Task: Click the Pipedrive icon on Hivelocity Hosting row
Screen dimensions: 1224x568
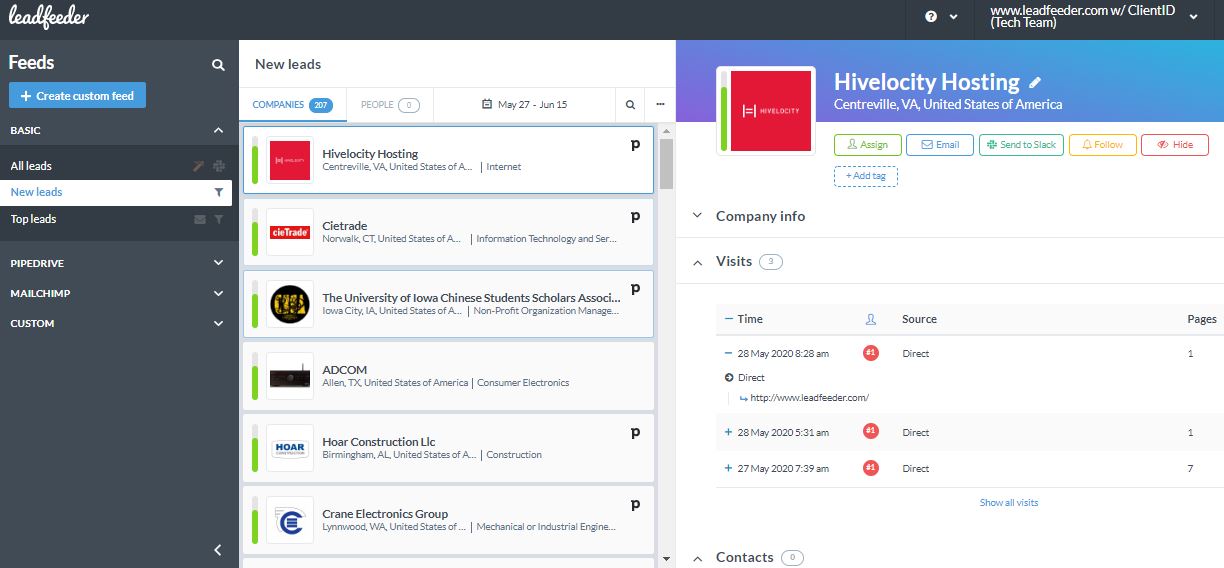Action: [x=635, y=146]
